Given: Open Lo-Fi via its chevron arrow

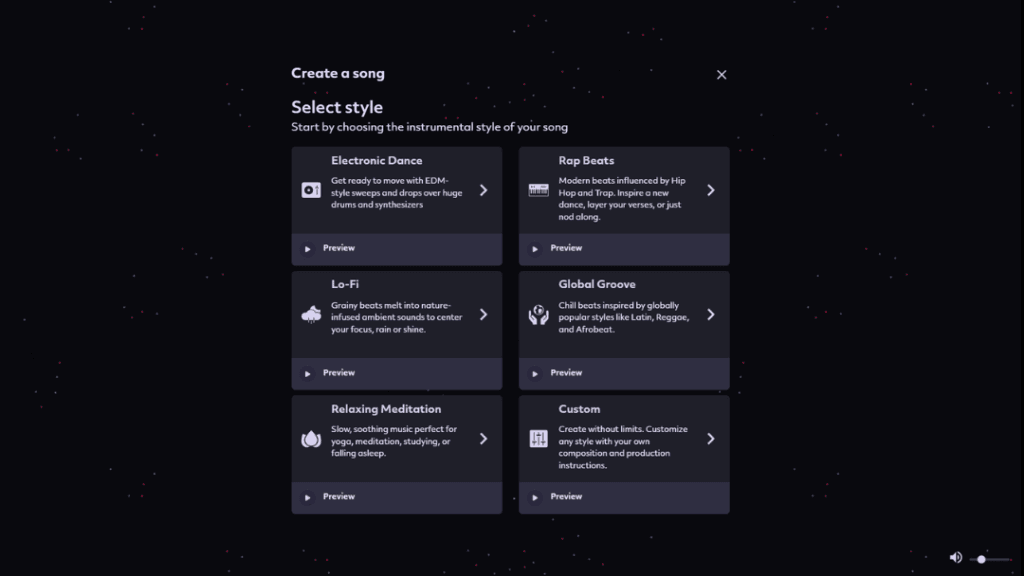Looking at the screenshot, I should coord(483,314).
